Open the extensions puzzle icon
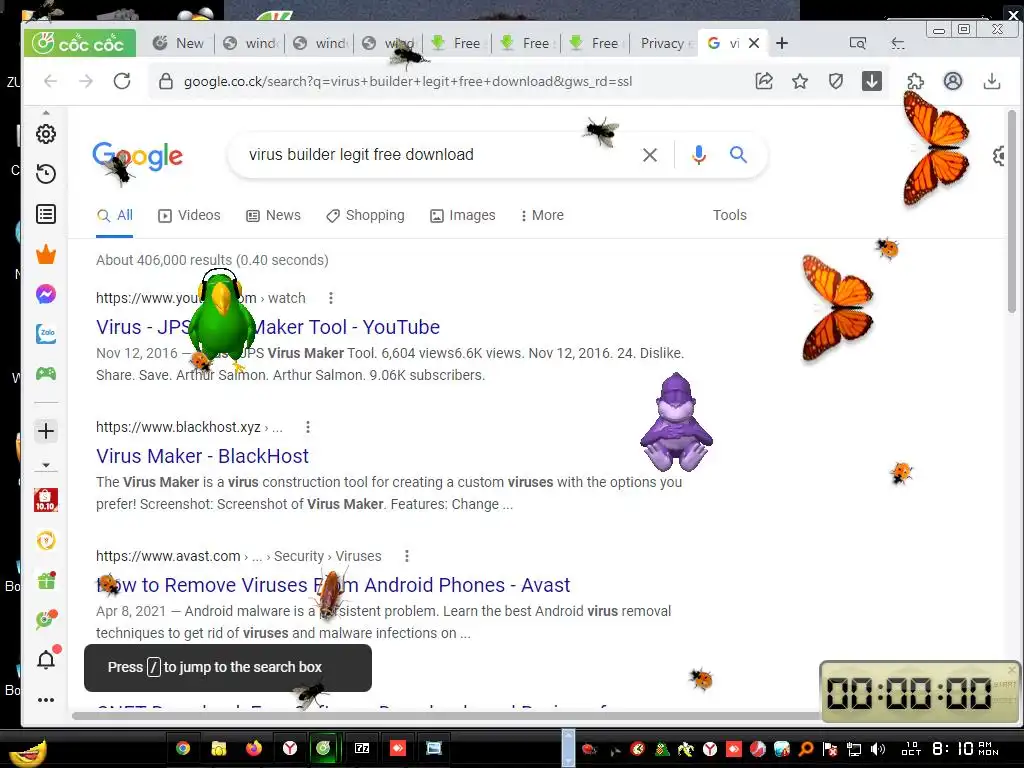This screenshot has height=768, width=1024. 916,81
